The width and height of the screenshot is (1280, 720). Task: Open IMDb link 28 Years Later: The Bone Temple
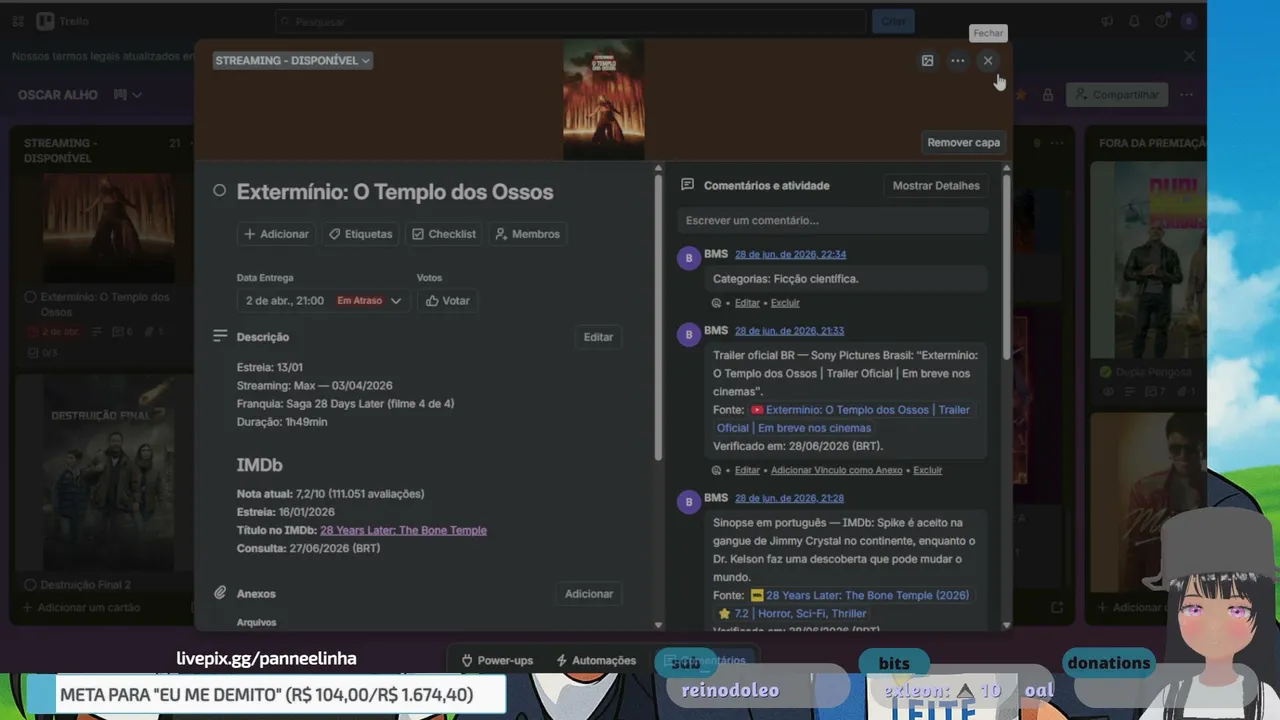coord(403,530)
